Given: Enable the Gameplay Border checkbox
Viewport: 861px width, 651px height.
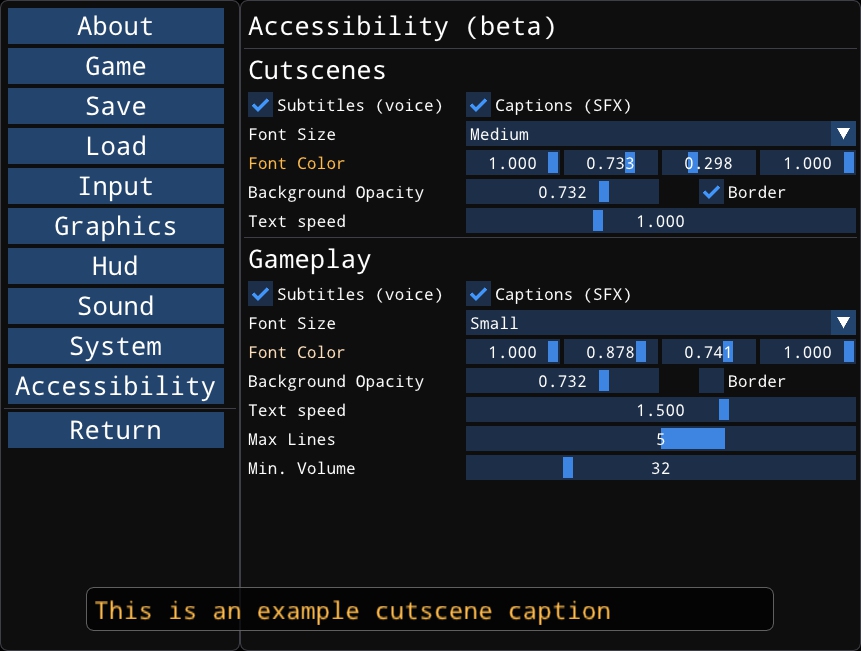Looking at the screenshot, I should (711, 381).
